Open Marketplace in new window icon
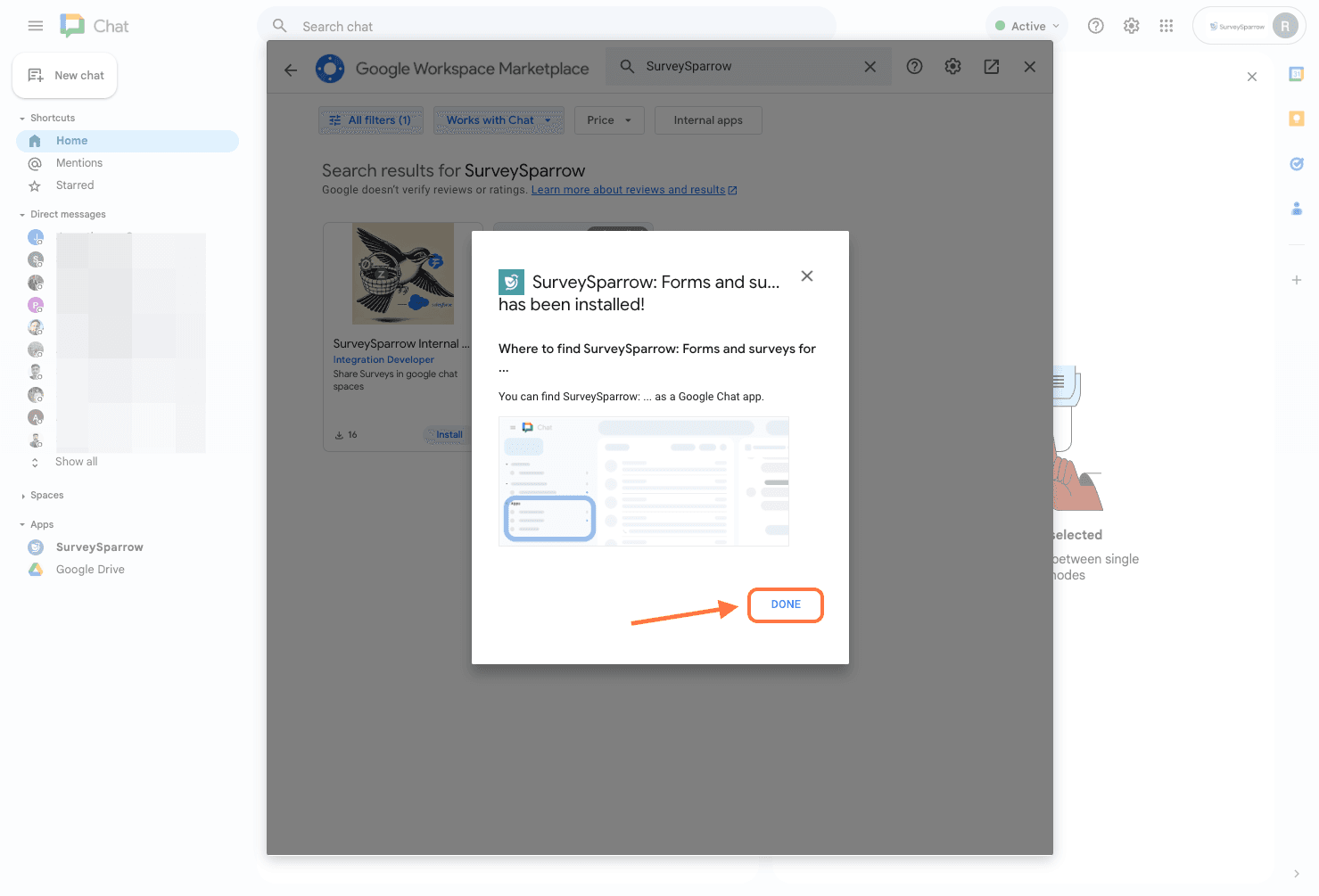Image resolution: width=1319 pixels, height=896 pixels. pos(991,67)
